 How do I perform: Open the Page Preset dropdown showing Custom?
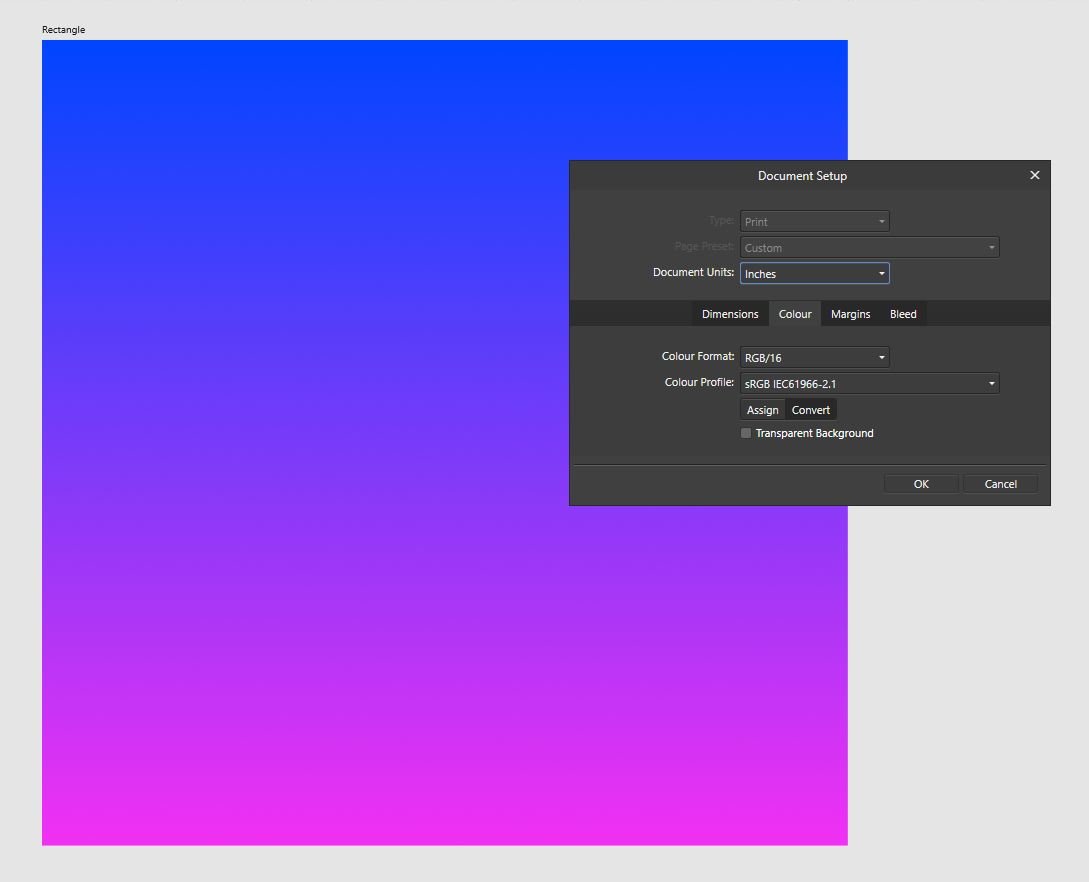pos(870,248)
